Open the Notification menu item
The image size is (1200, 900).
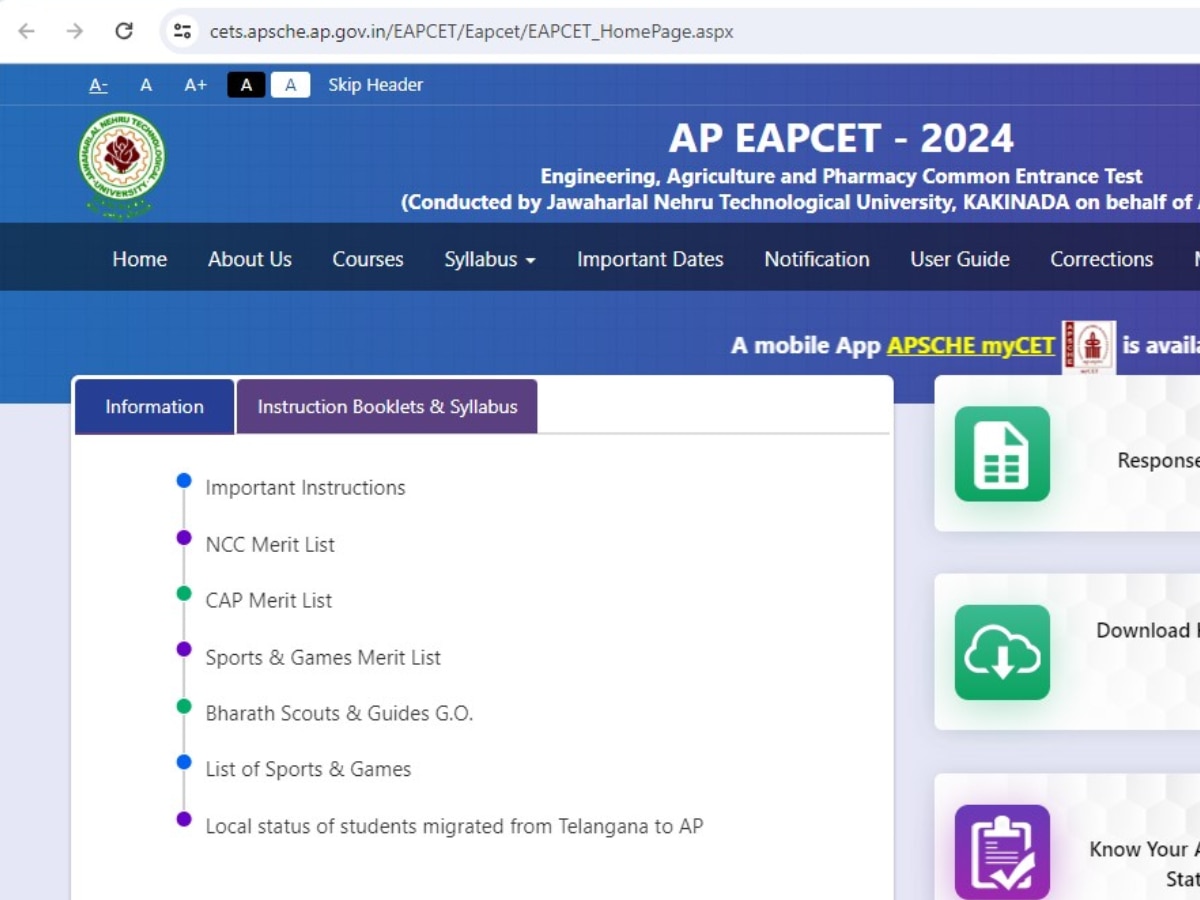tap(816, 259)
